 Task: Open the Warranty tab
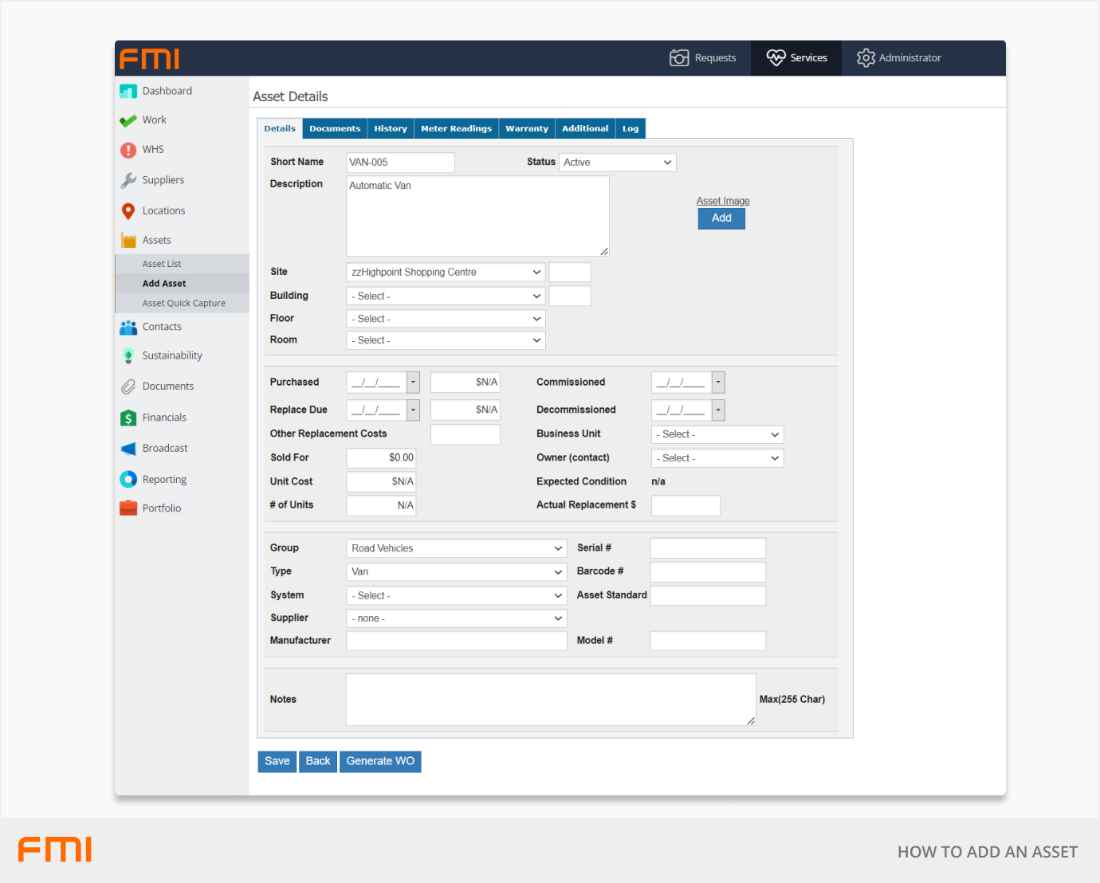tap(526, 129)
